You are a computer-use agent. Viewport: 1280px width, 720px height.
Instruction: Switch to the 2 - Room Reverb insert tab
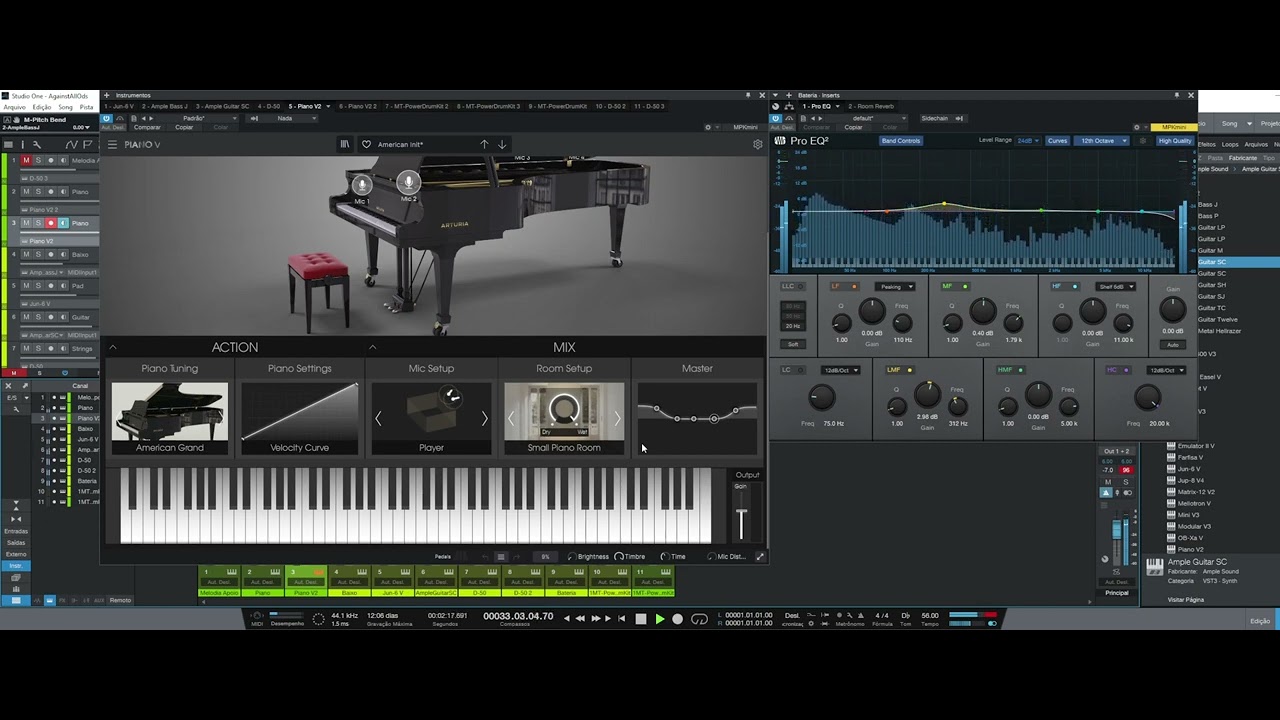[x=871, y=106]
